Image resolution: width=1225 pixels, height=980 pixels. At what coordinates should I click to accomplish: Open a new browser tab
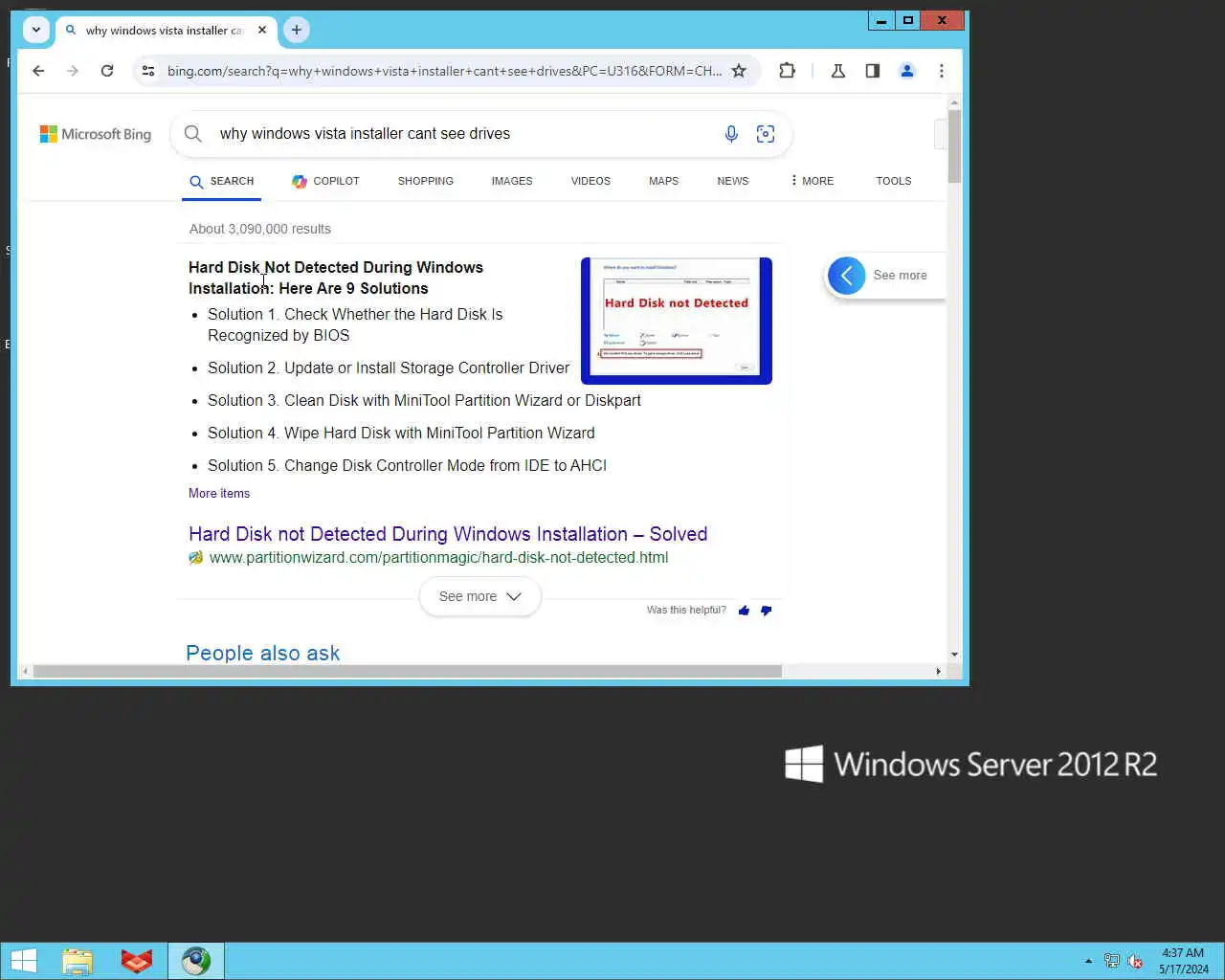click(x=297, y=30)
